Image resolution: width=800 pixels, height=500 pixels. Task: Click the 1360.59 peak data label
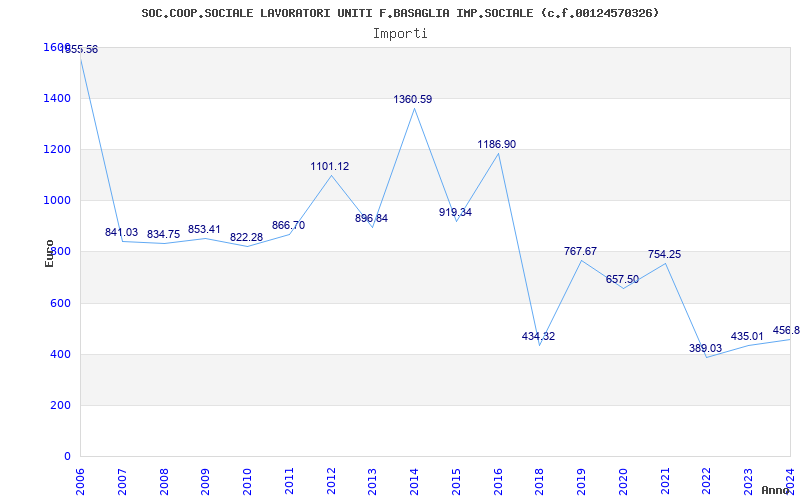coord(412,99)
